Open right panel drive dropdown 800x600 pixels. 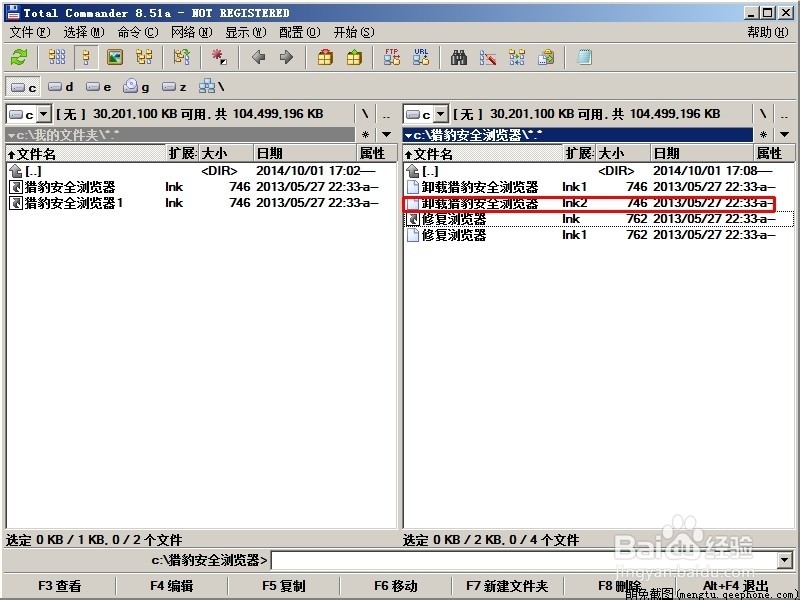pyautogui.click(x=441, y=114)
